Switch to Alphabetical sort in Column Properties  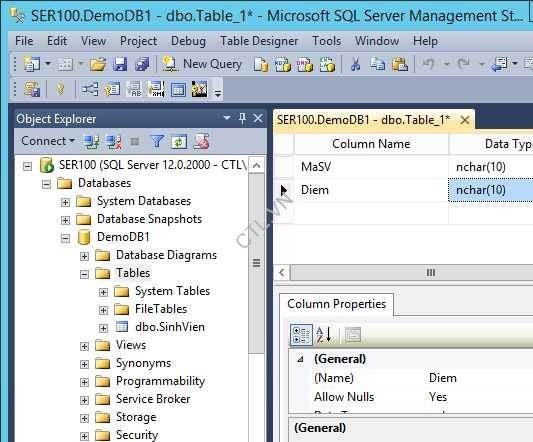coord(324,335)
